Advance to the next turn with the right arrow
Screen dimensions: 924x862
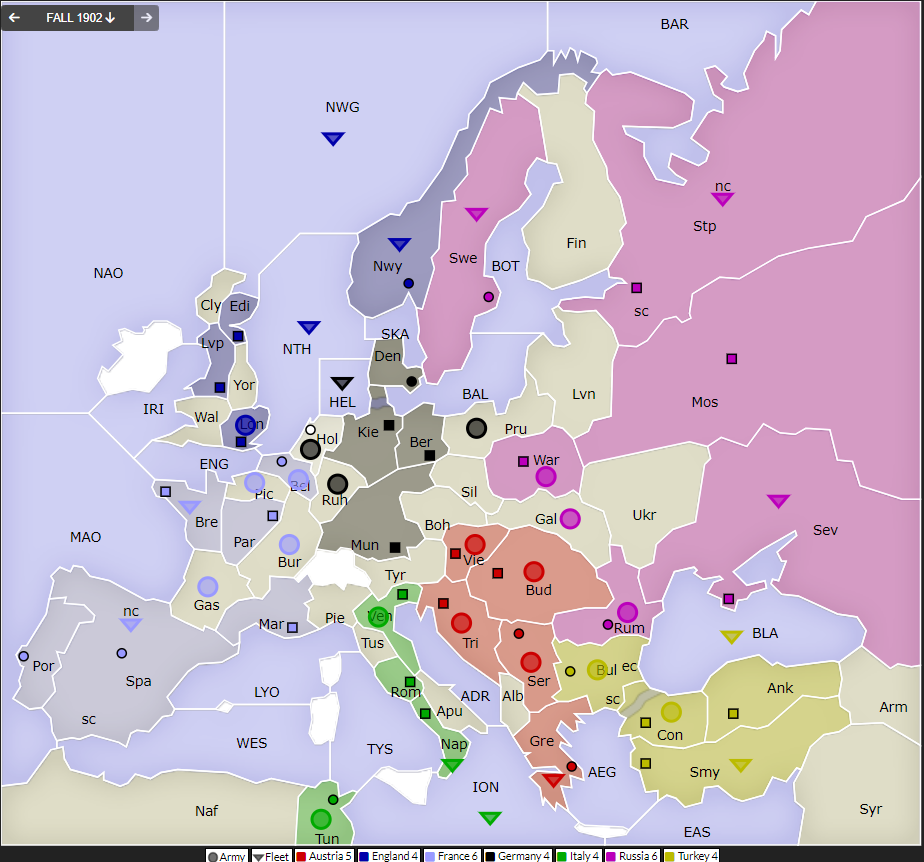pyautogui.click(x=146, y=18)
